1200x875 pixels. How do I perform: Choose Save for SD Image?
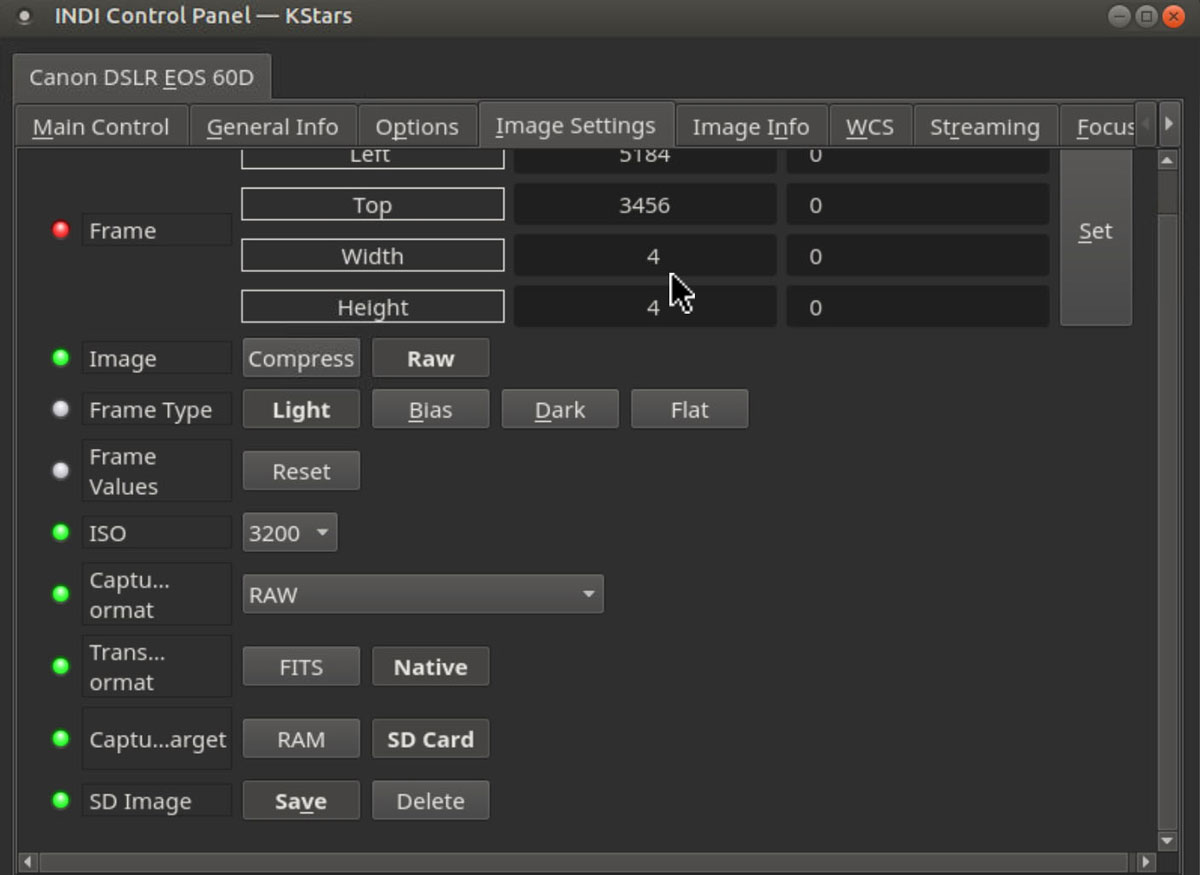click(301, 801)
